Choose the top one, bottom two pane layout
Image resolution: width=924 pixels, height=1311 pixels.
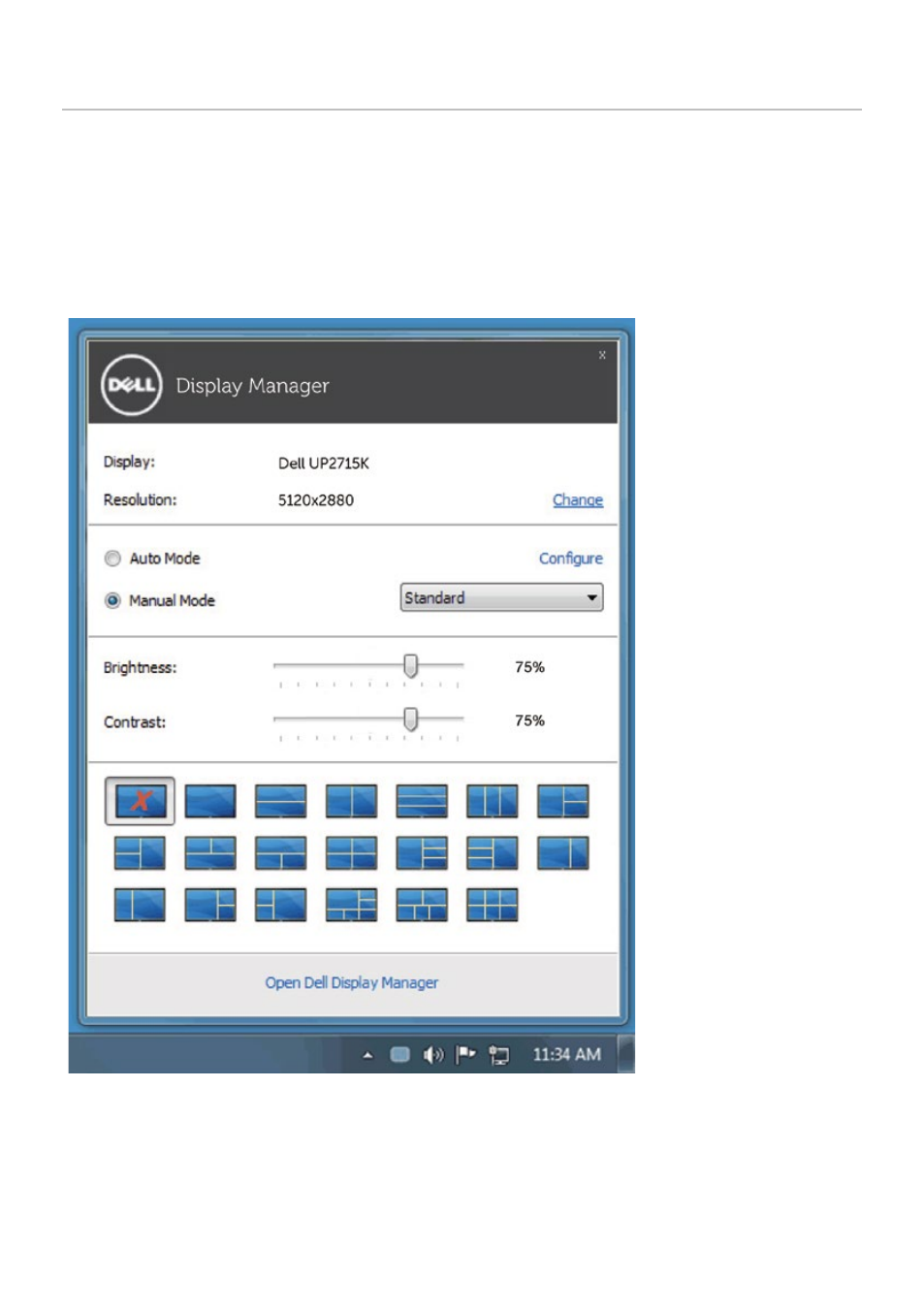[x=281, y=852]
